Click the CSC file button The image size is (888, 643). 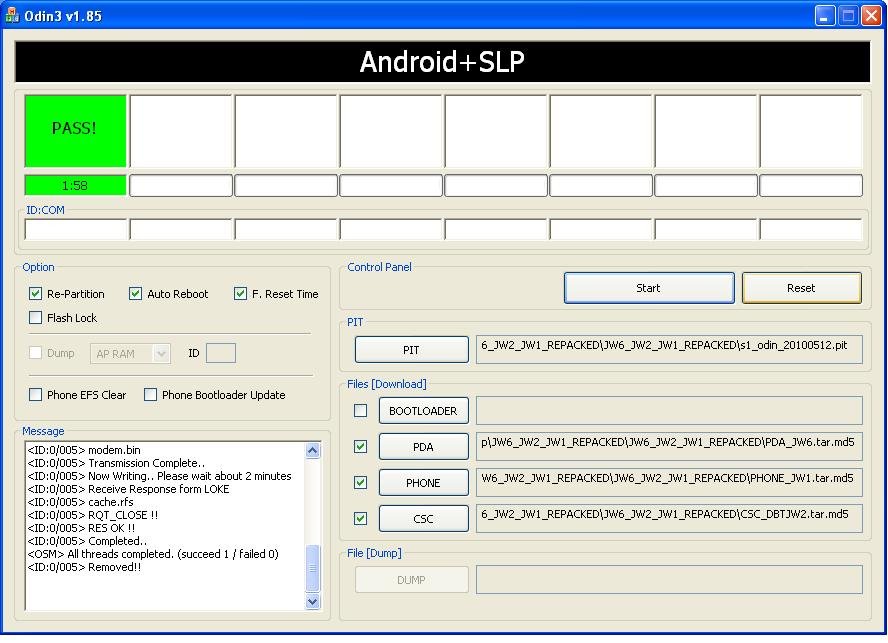coord(424,518)
